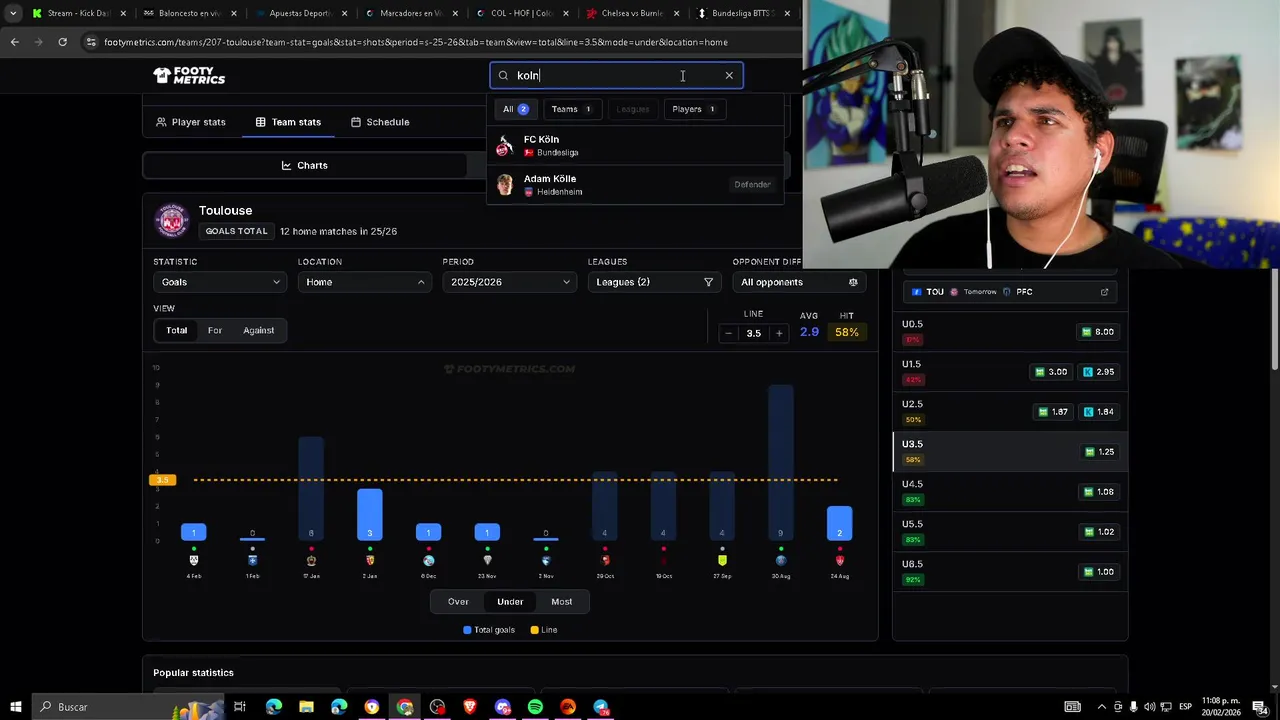This screenshot has height=720, width=1280.
Task: Switch to the Player stats tab
Action: [191, 122]
